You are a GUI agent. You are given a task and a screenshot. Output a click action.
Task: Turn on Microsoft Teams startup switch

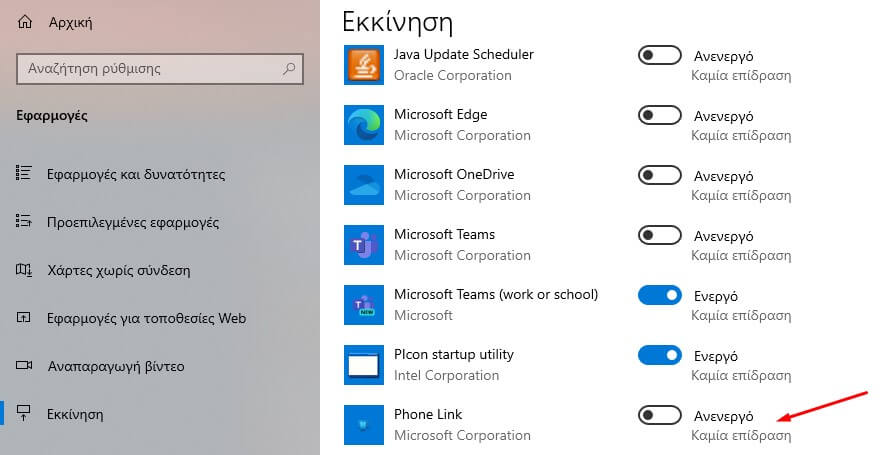659,236
